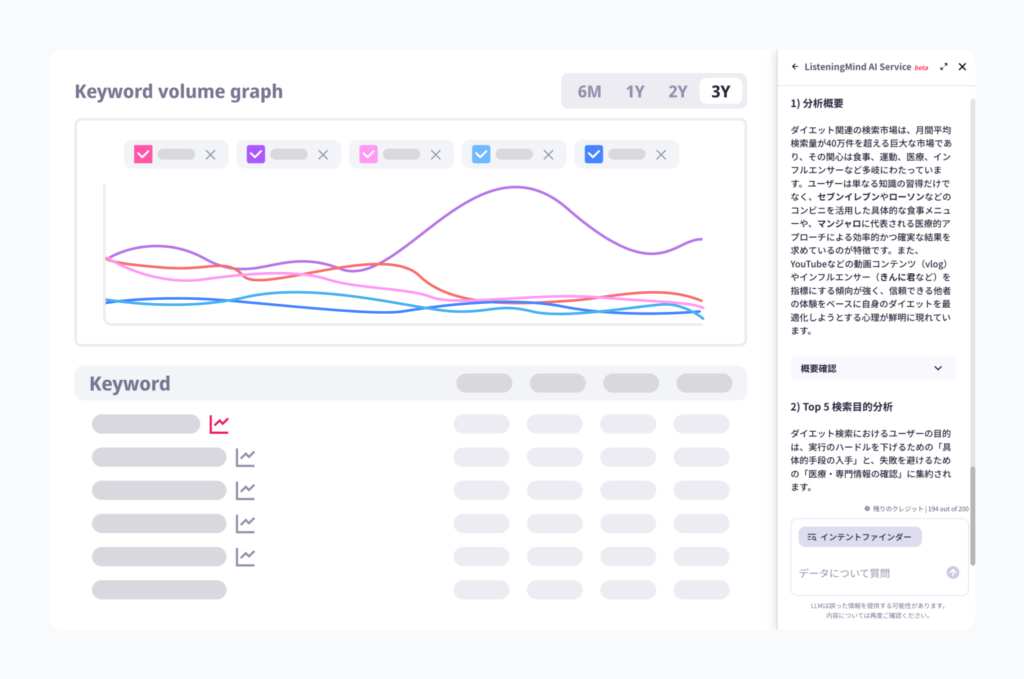Viewport: 1024px width, 679px height.
Task: Open the trend chart for first keyword row
Action: [x=219, y=424]
